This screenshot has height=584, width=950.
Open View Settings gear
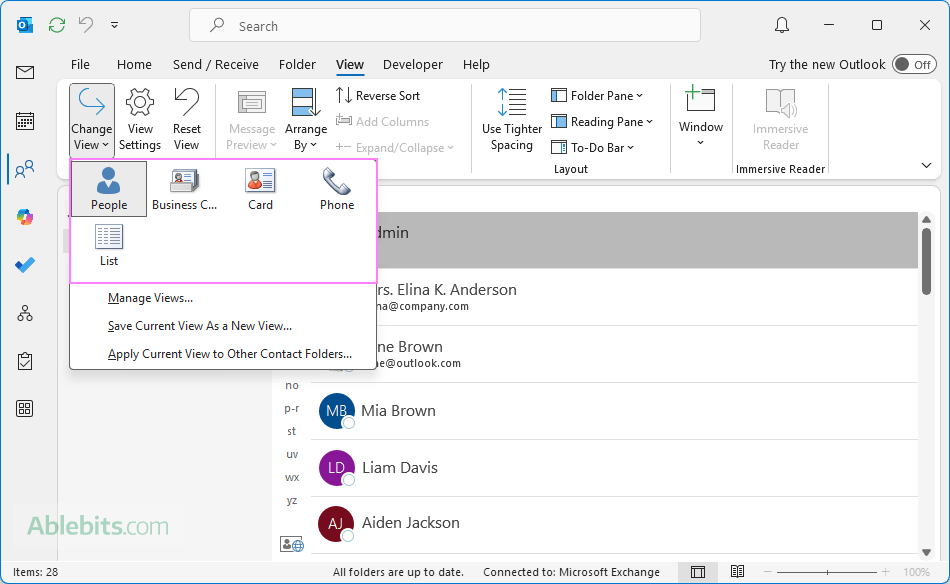click(x=140, y=119)
